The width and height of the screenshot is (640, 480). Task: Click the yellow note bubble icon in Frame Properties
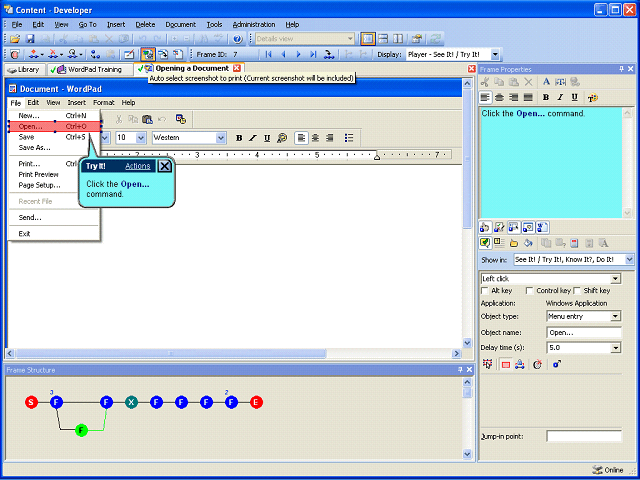click(x=484, y=243)
